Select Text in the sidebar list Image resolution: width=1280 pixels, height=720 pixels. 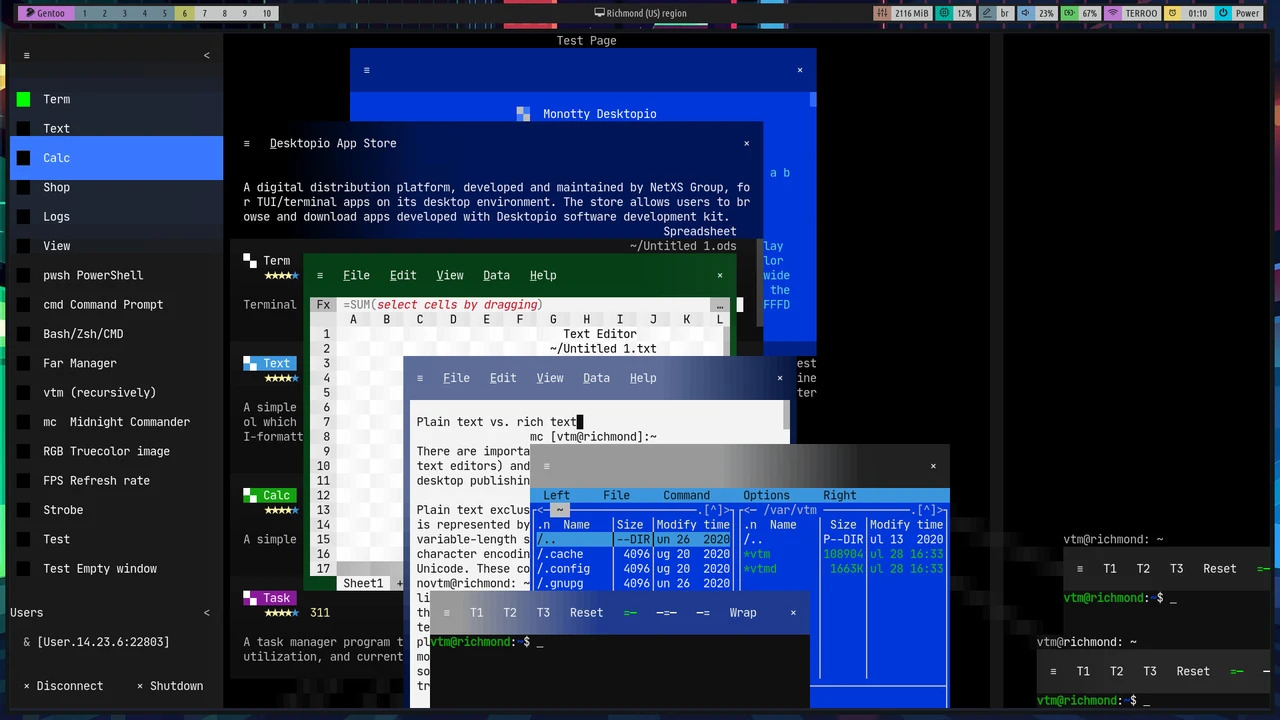tap(116, 128)
